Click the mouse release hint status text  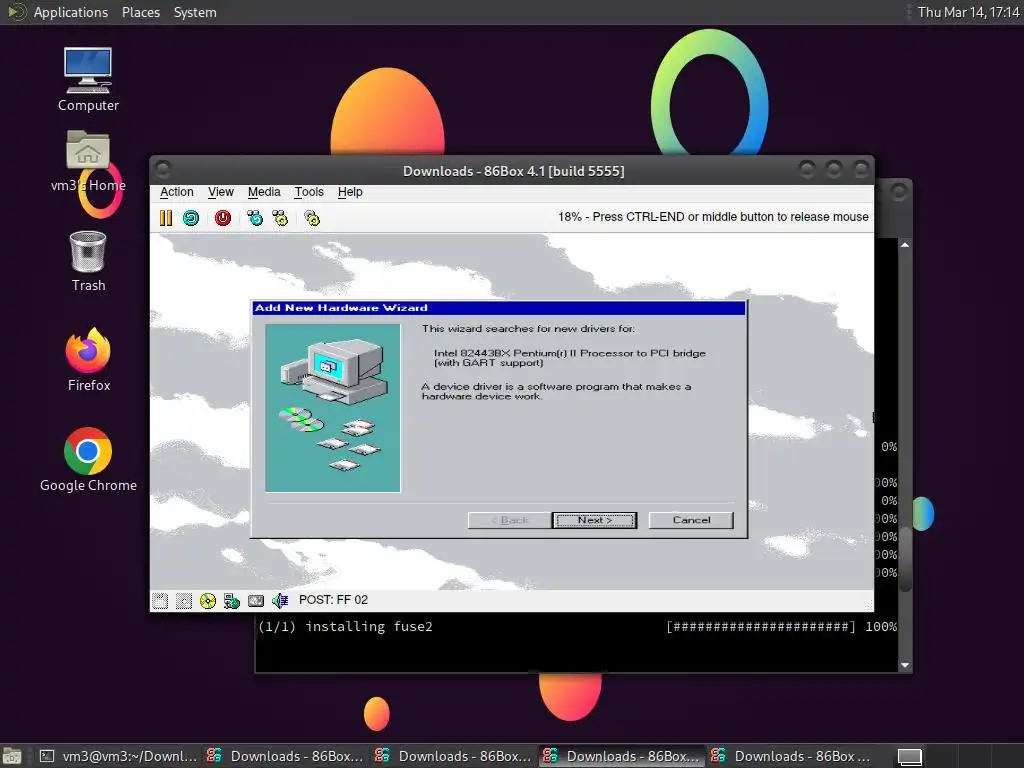[713, 217]
